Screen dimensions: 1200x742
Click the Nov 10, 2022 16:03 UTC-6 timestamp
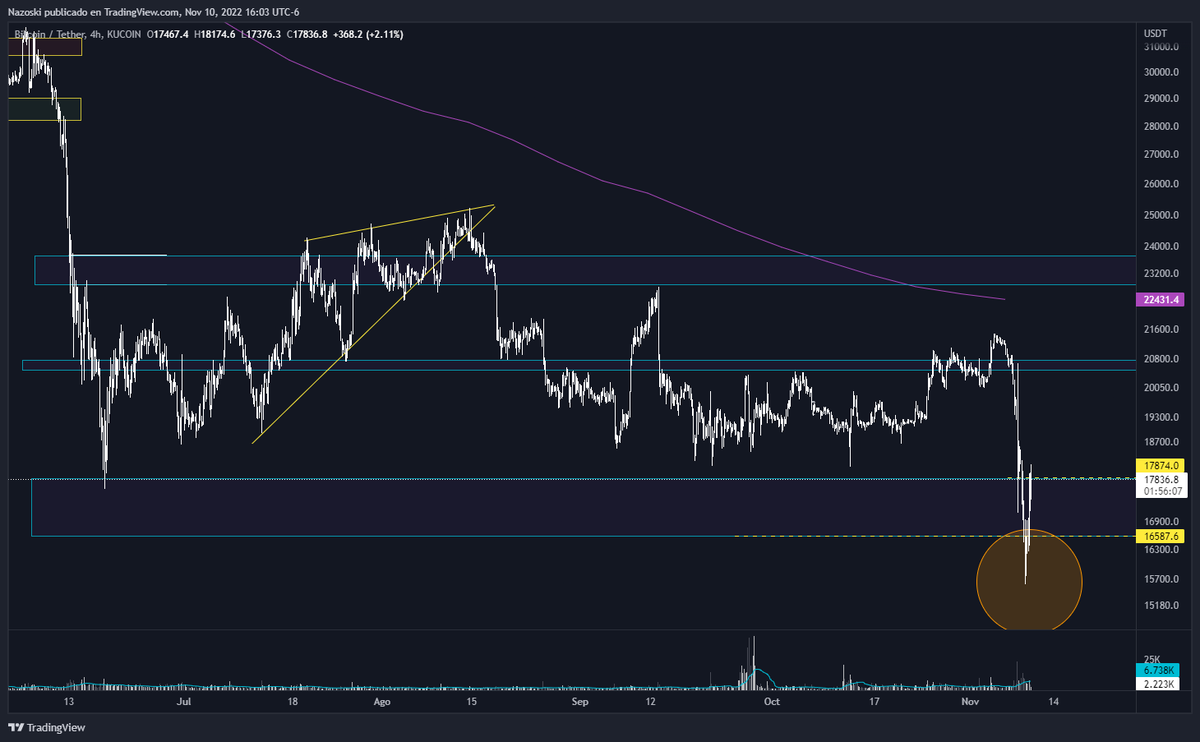243,12
